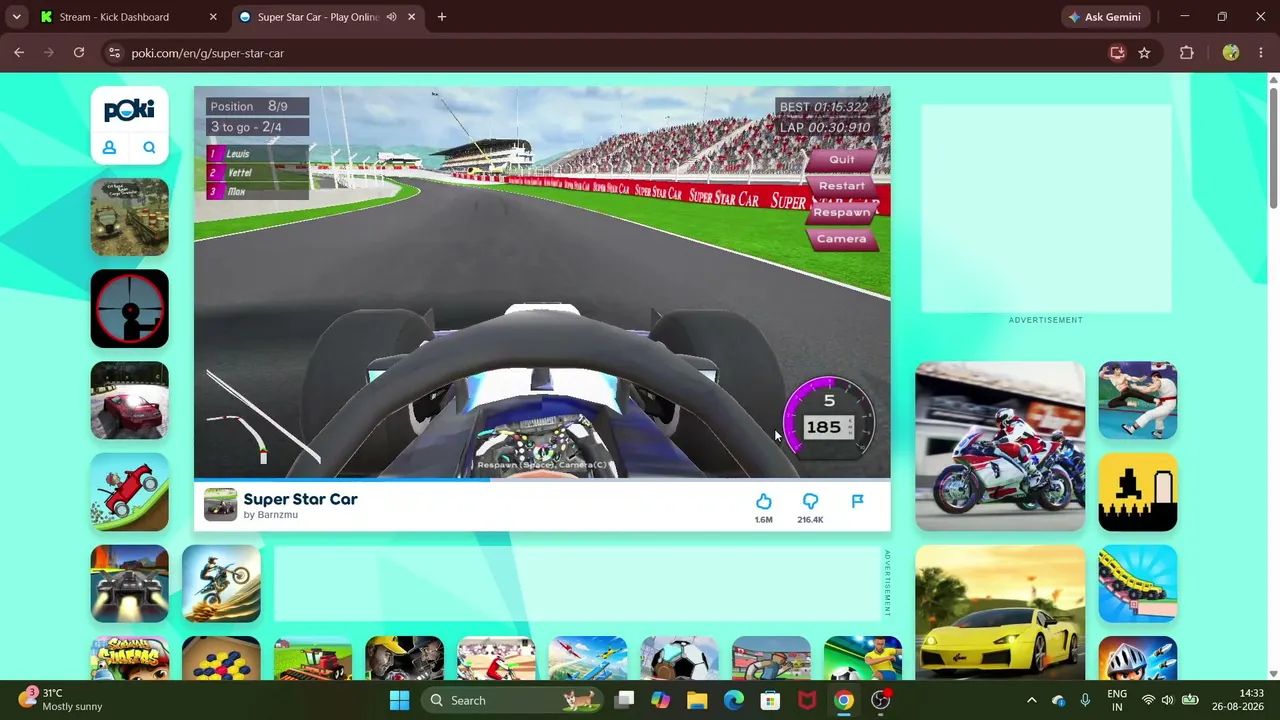The image size is (1280, 720).
Task: Mute the Super Star Car tab audio
Action: [391, 17]
